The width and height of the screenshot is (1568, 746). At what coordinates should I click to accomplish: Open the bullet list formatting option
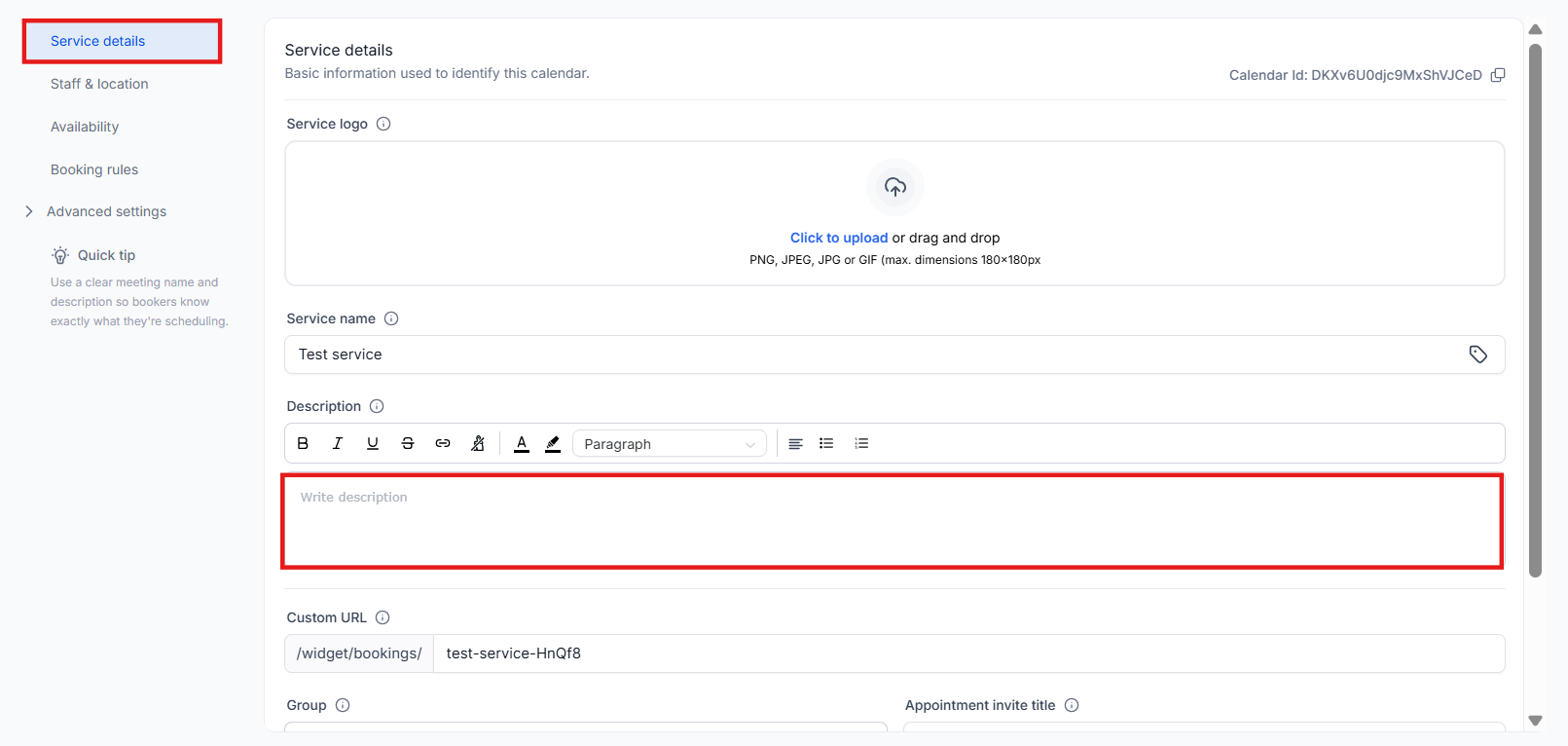click(x=826, y=443)
